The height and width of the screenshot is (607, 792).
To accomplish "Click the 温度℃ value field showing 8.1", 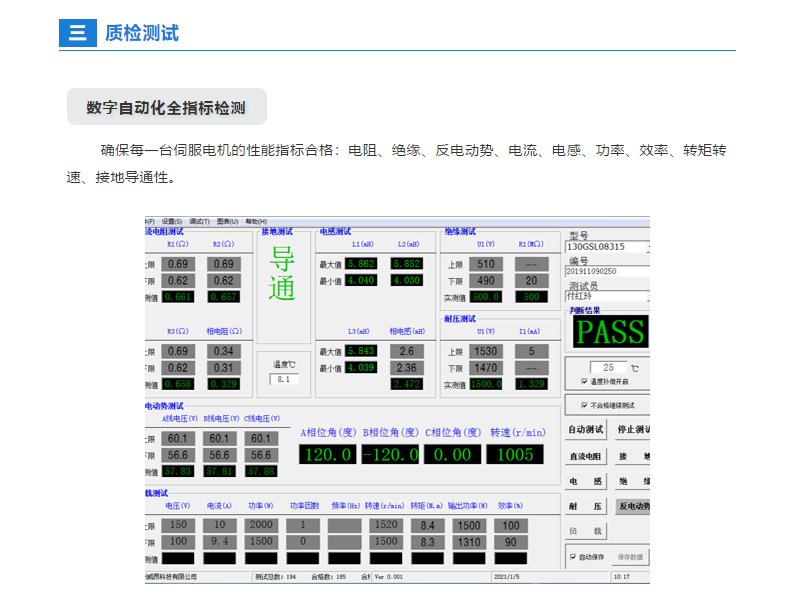I will coord(283,380).
